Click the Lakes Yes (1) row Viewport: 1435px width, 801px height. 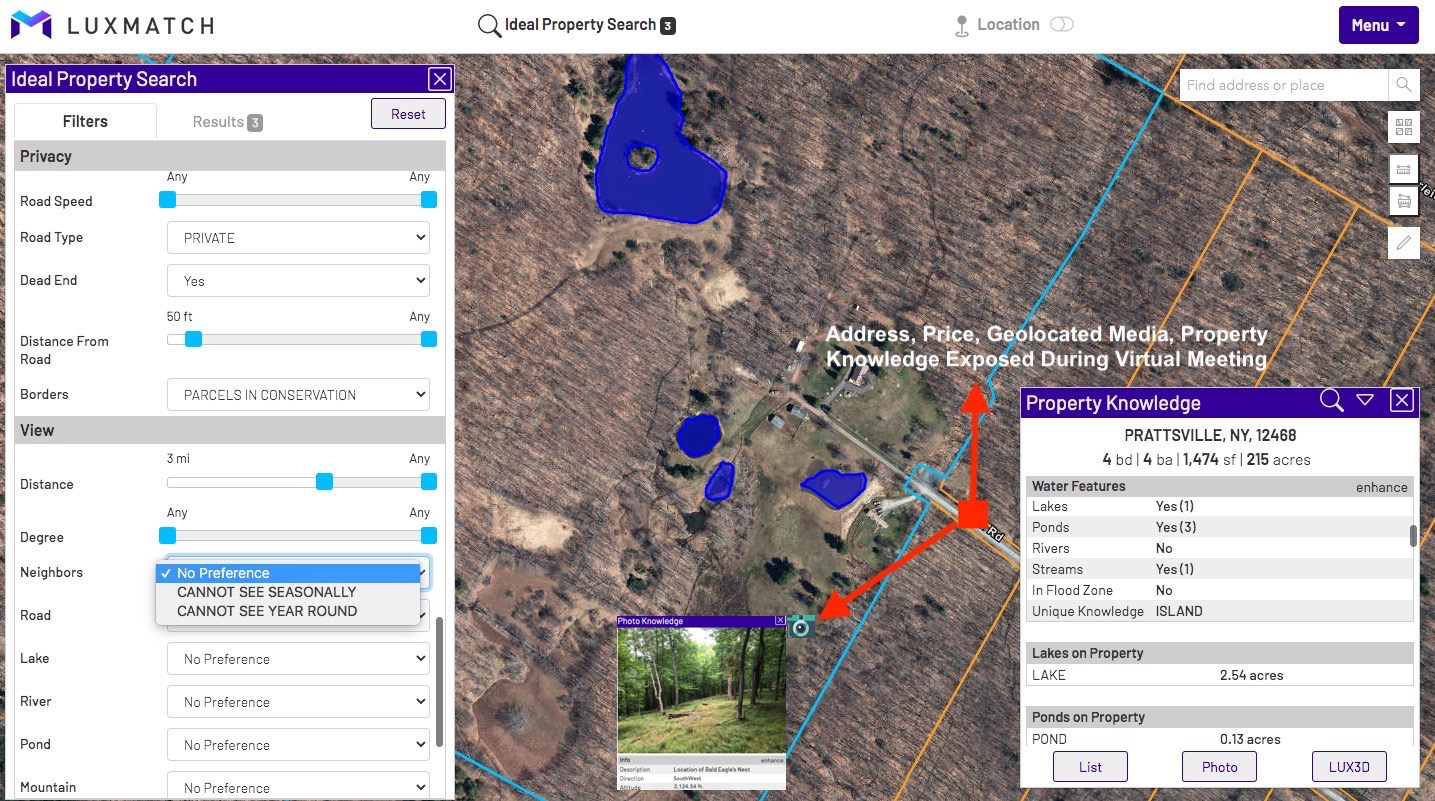[1219, 507]
